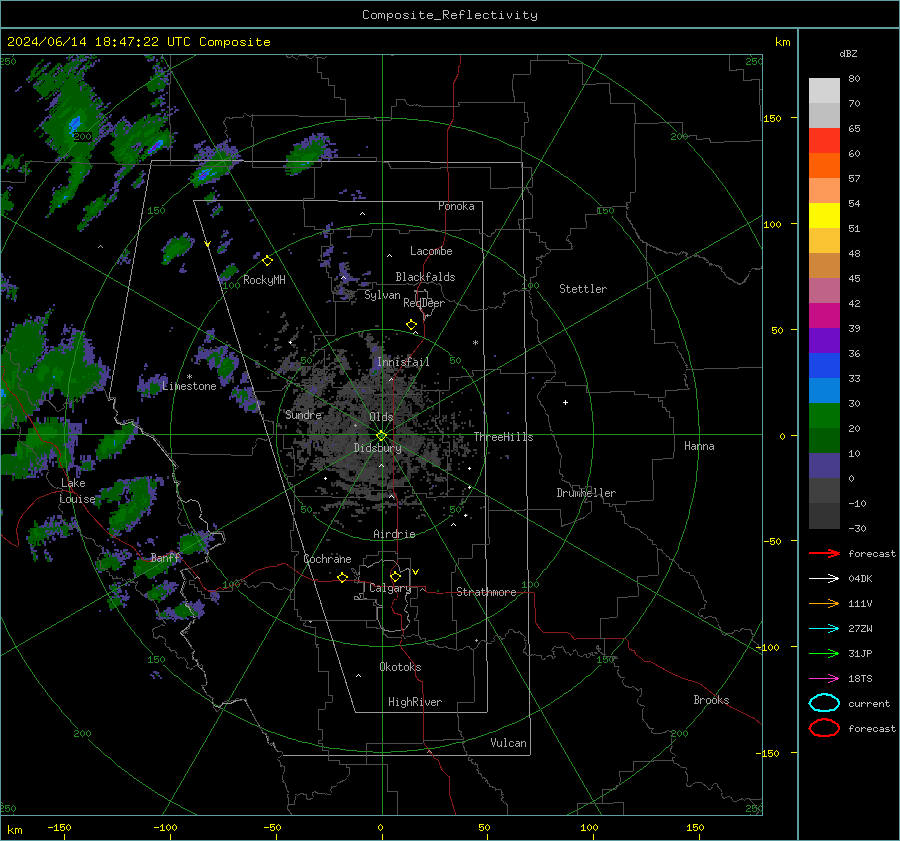The height and width of the screenshot is (841, 900).
Task: Click the Blackfalds city label
Action: [425, 277]
